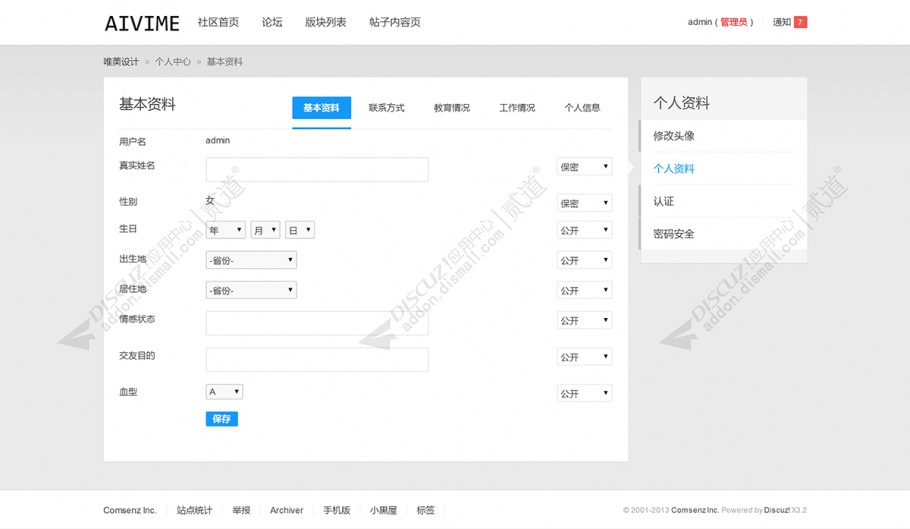
Task: Open the 小黑屋 footer link
Action: point(384,510)
